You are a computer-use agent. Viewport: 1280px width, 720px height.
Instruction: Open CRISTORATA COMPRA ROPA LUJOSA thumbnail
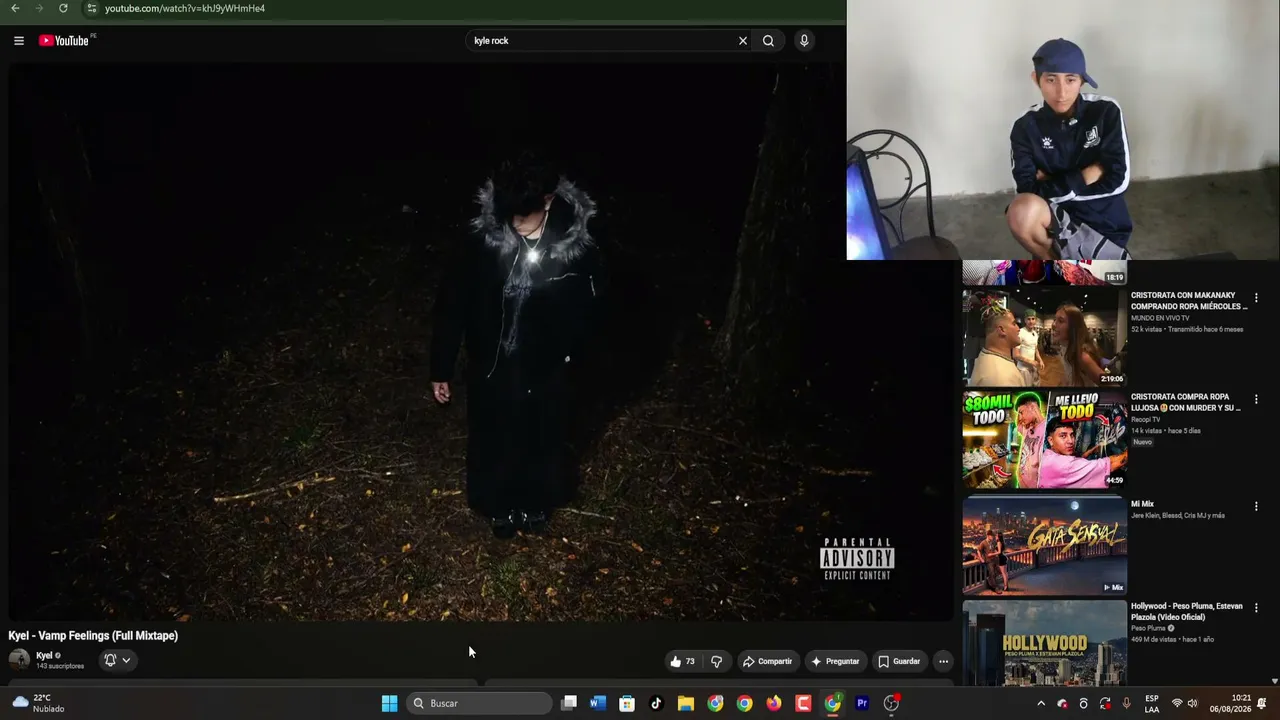coord(1044,439)
